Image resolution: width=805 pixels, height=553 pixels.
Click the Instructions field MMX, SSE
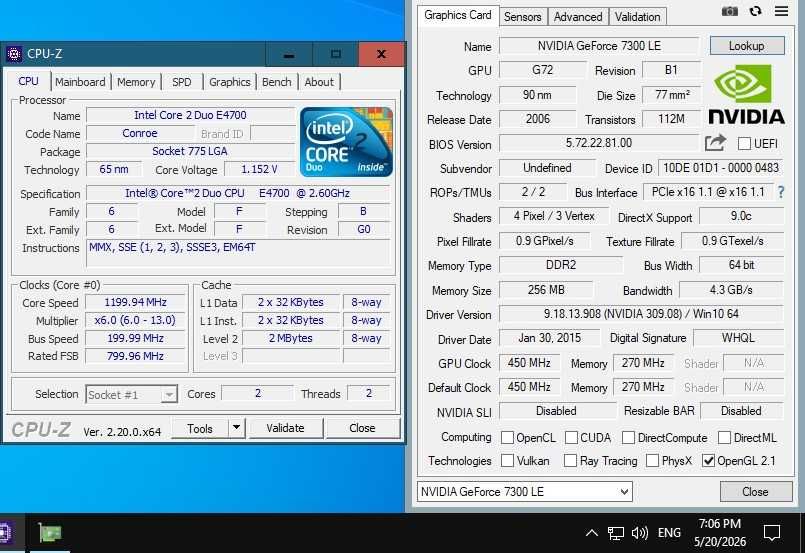click(240, 253)
